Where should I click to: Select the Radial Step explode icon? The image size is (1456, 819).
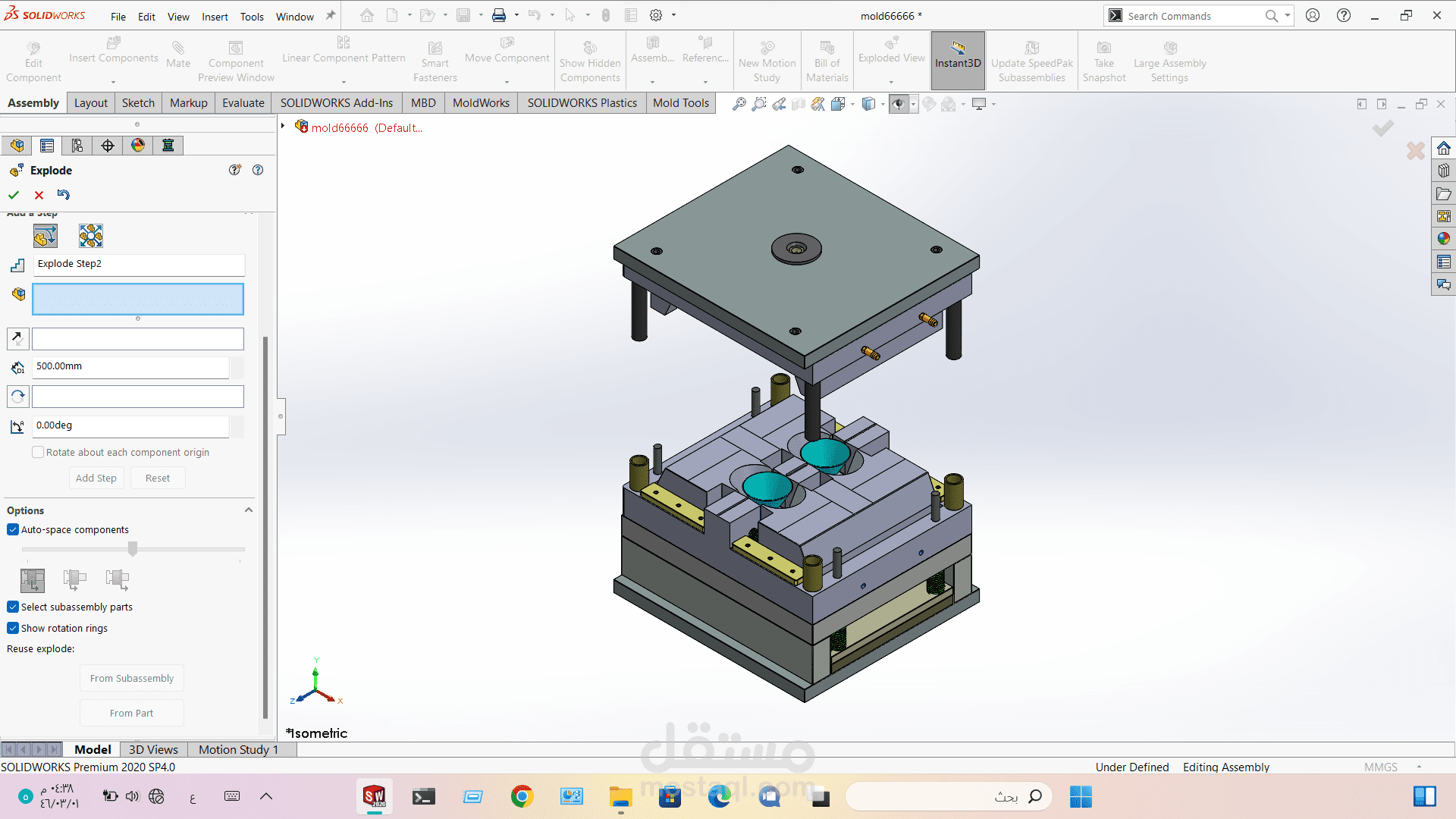click(x=91, y=236)
